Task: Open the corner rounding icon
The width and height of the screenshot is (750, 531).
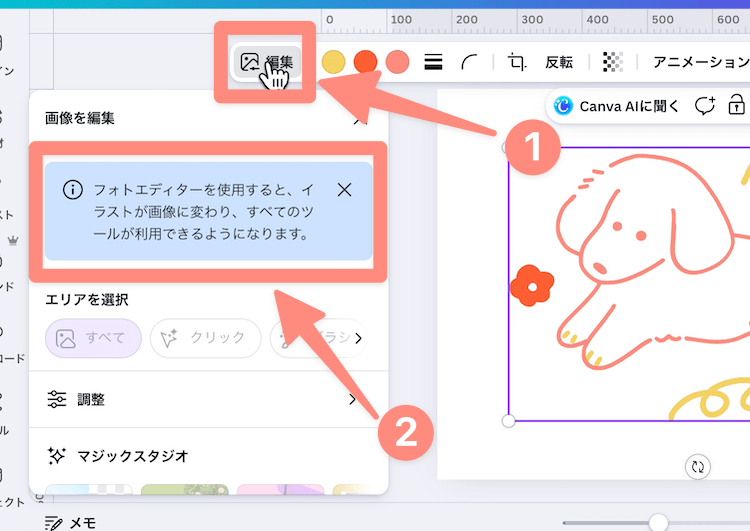Action: (469, 62)
